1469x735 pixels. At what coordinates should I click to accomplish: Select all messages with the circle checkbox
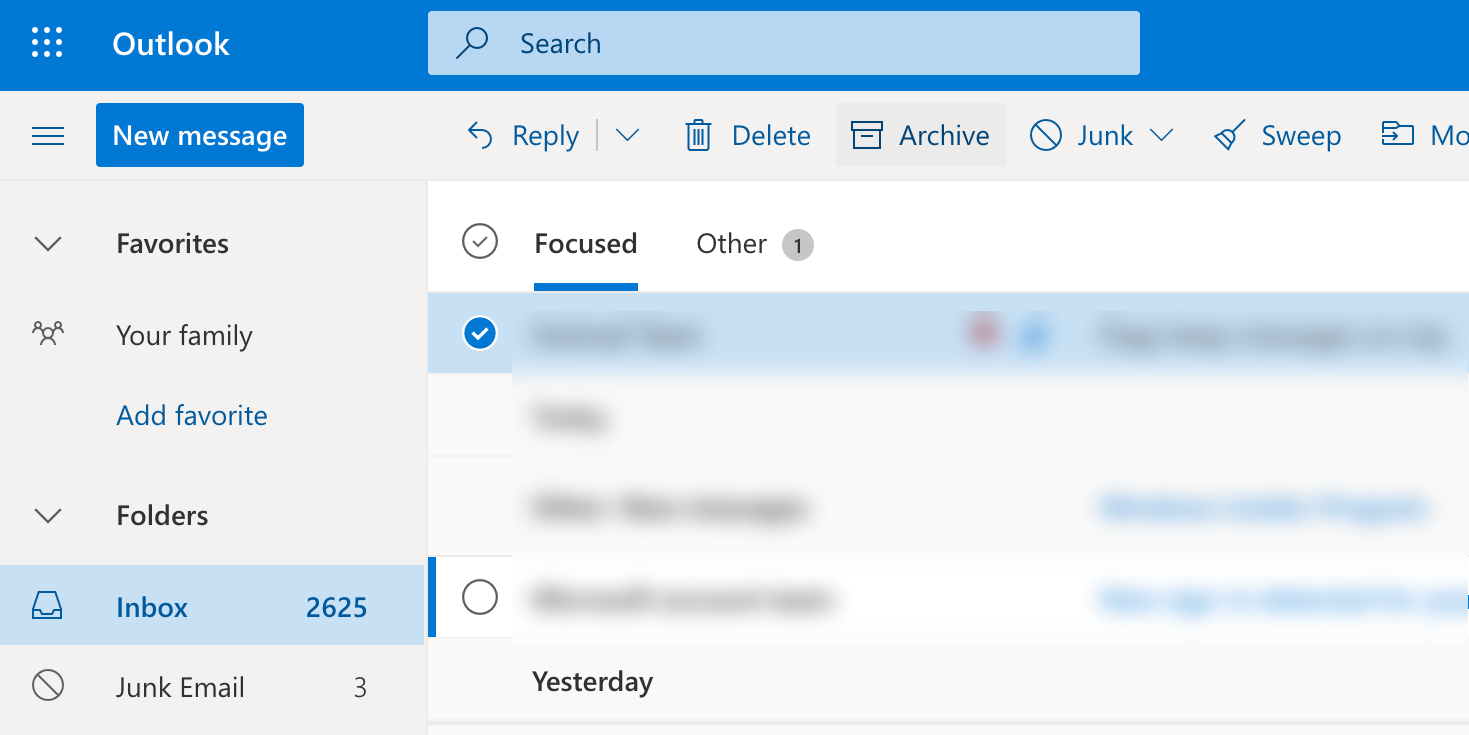(x=480, y=242)
